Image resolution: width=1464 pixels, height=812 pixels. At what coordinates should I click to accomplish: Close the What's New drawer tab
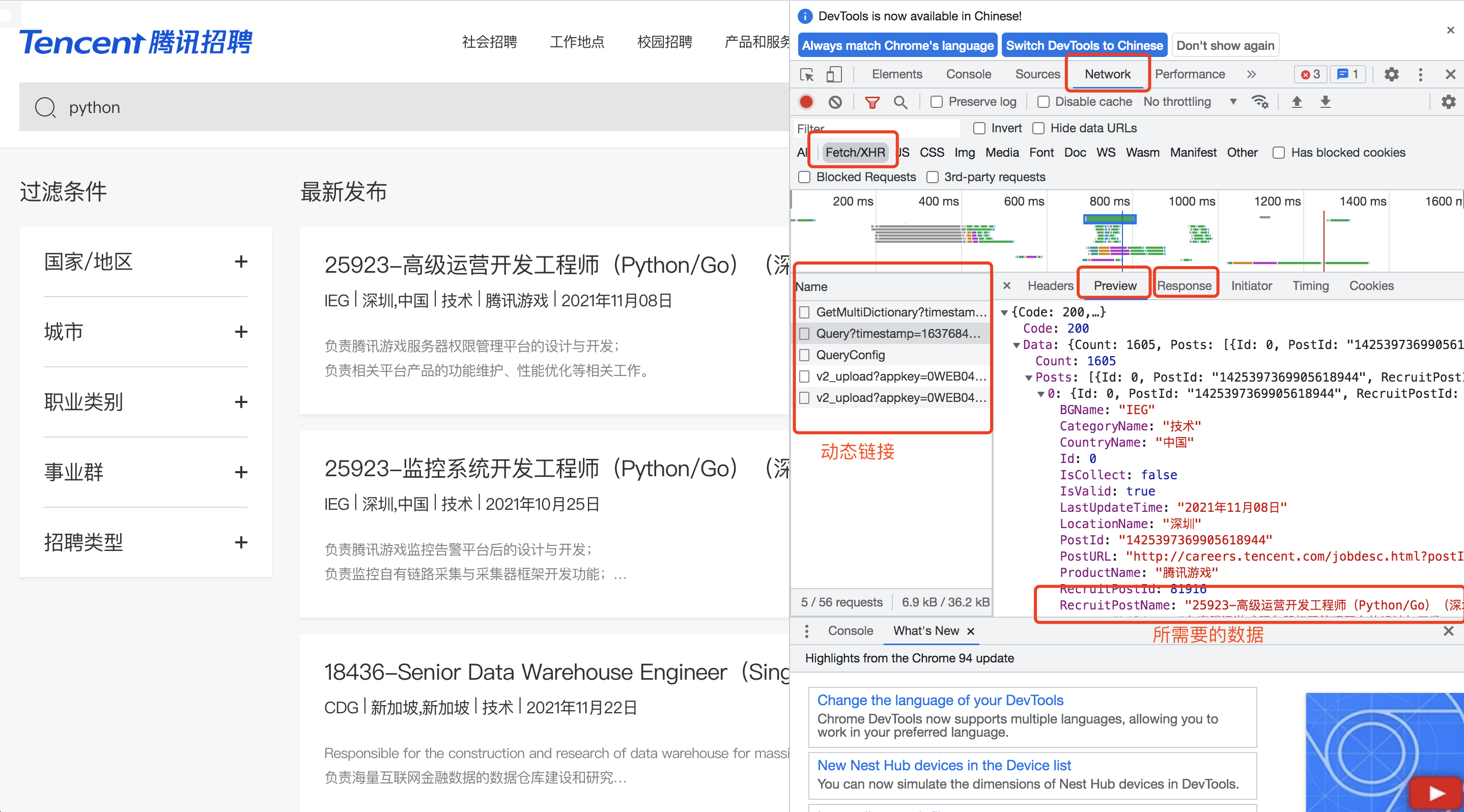[x=971, y=631]
